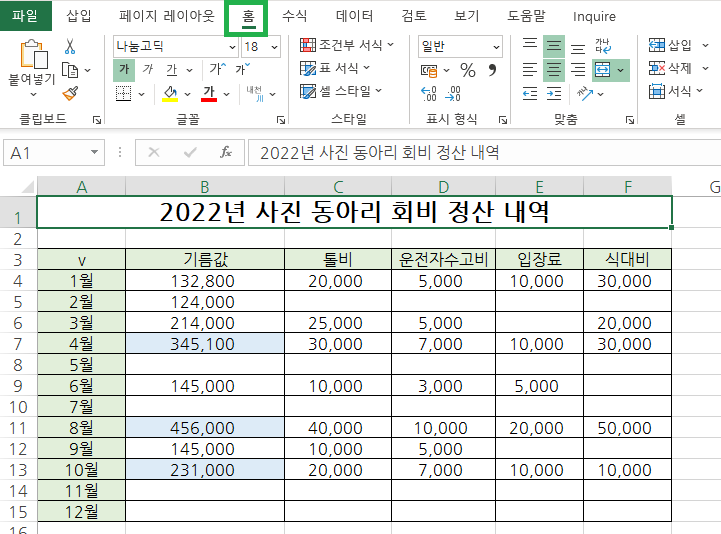The image size is (721, 534).
Task: Open the font size 18 dropdown
Action: tap(275, 47)
